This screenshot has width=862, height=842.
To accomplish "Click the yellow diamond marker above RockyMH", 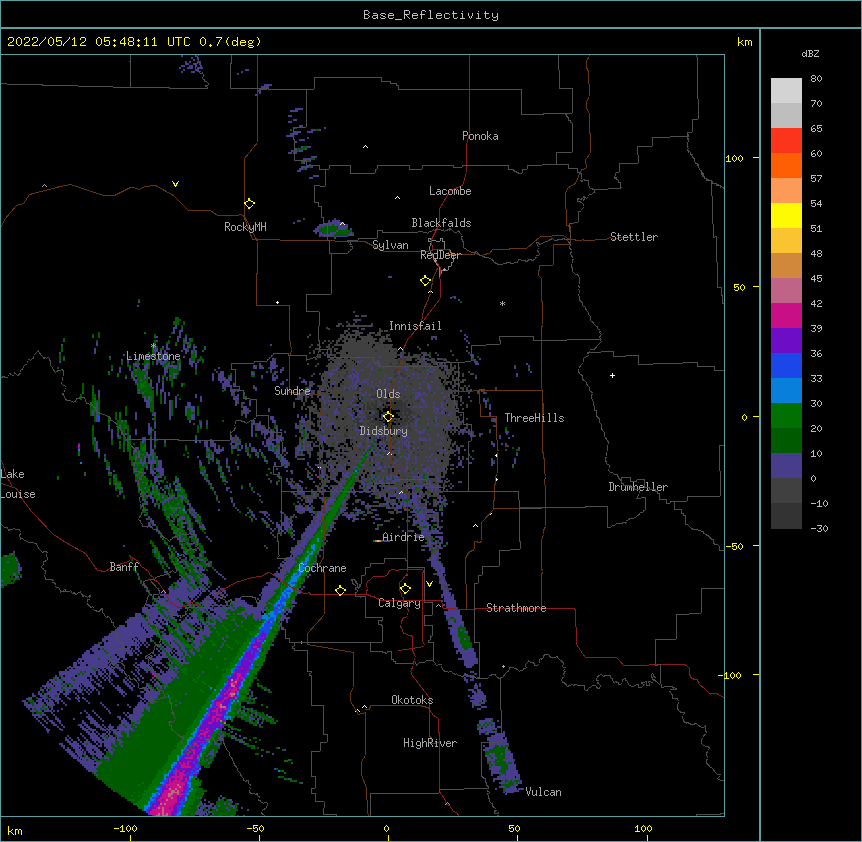I will [249, 204].
